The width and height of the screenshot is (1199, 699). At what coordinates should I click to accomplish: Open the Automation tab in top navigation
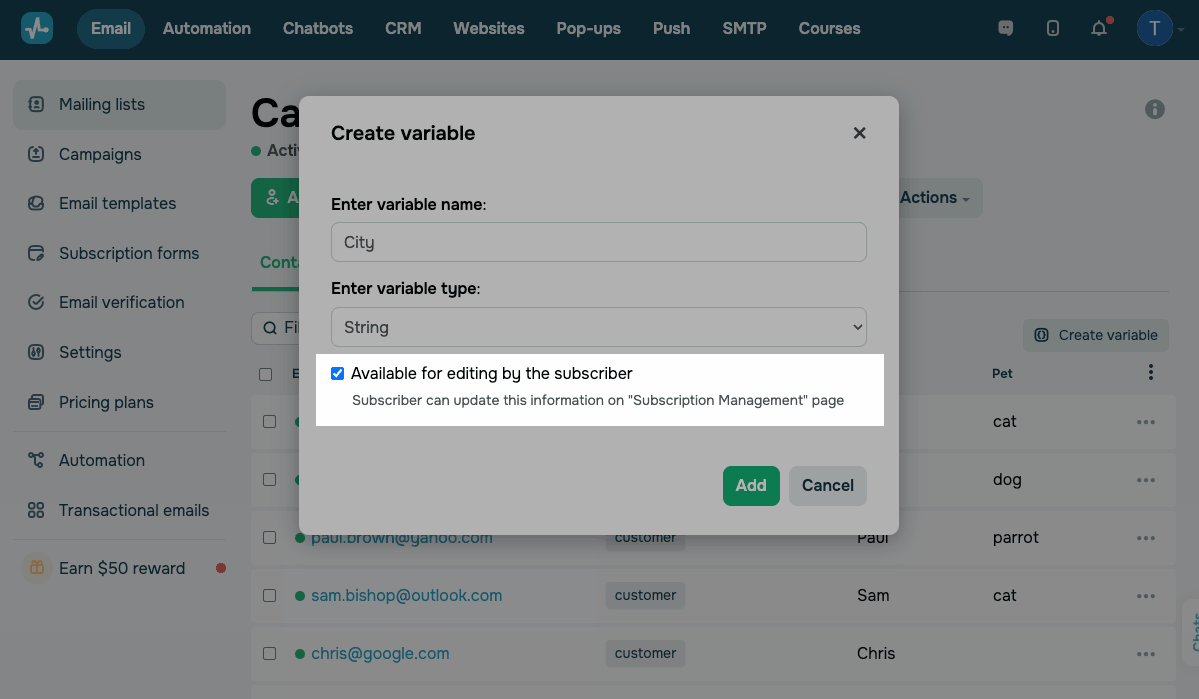click(207, 28)
